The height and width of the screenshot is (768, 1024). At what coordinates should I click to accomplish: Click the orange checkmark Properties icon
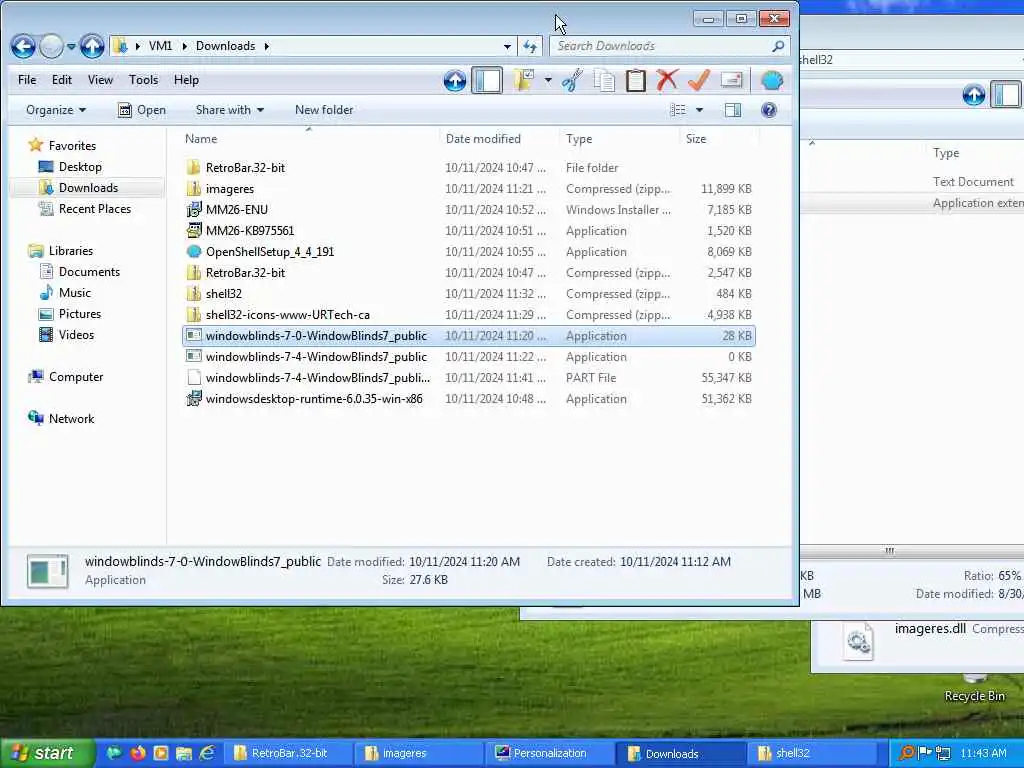coord(699,80)
